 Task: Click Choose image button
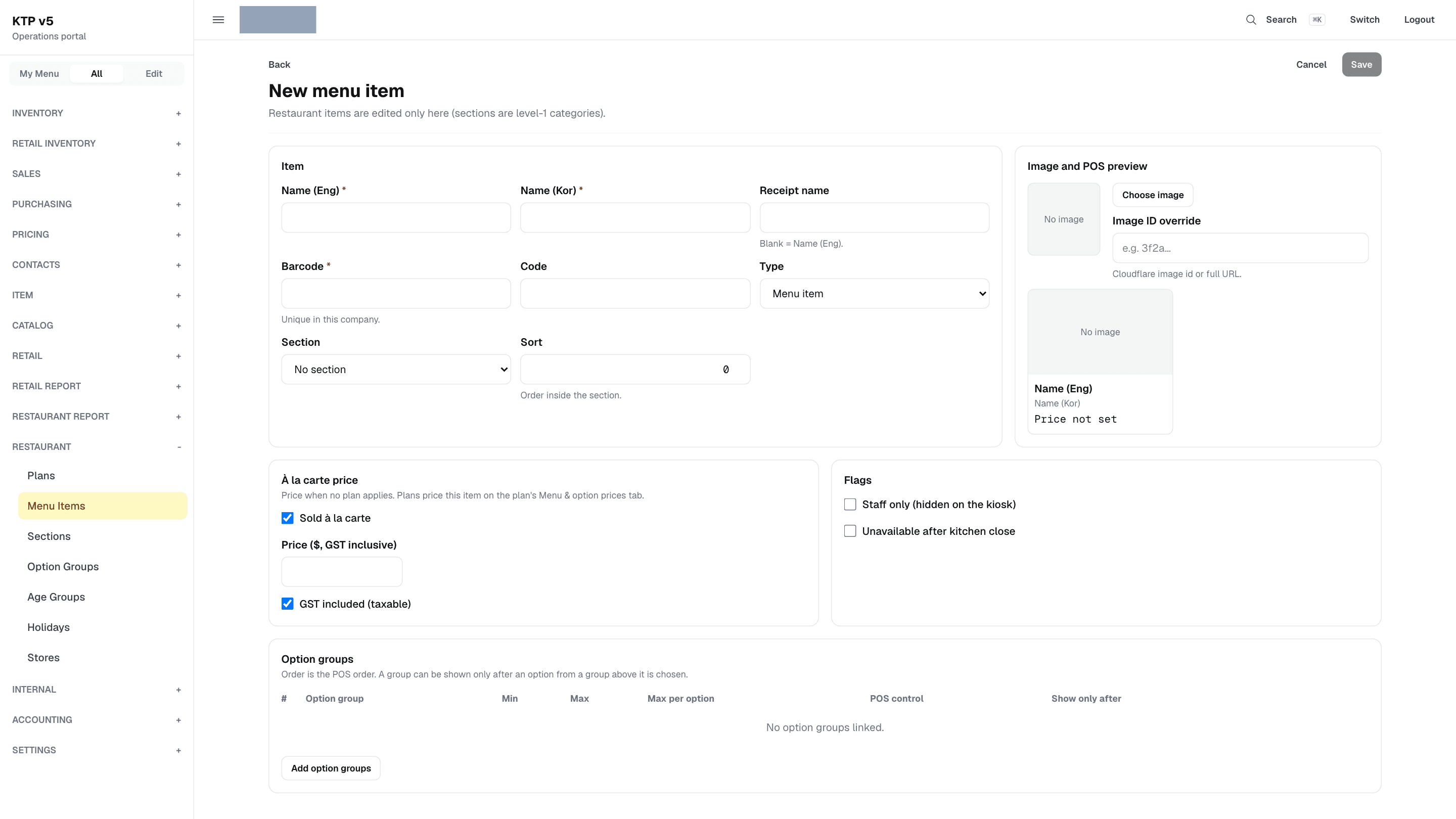[x=1153, y=195]
